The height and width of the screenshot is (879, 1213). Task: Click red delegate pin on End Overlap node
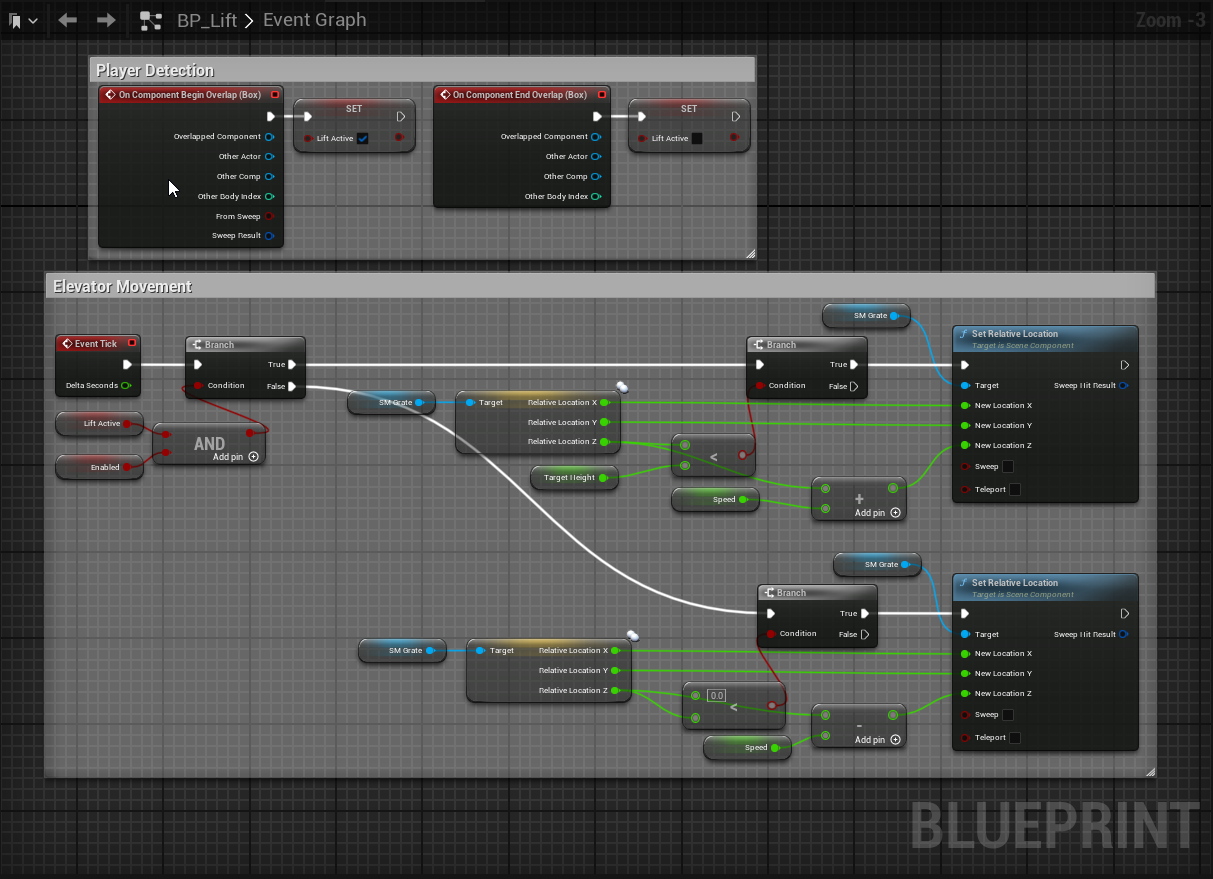[601, 95]
